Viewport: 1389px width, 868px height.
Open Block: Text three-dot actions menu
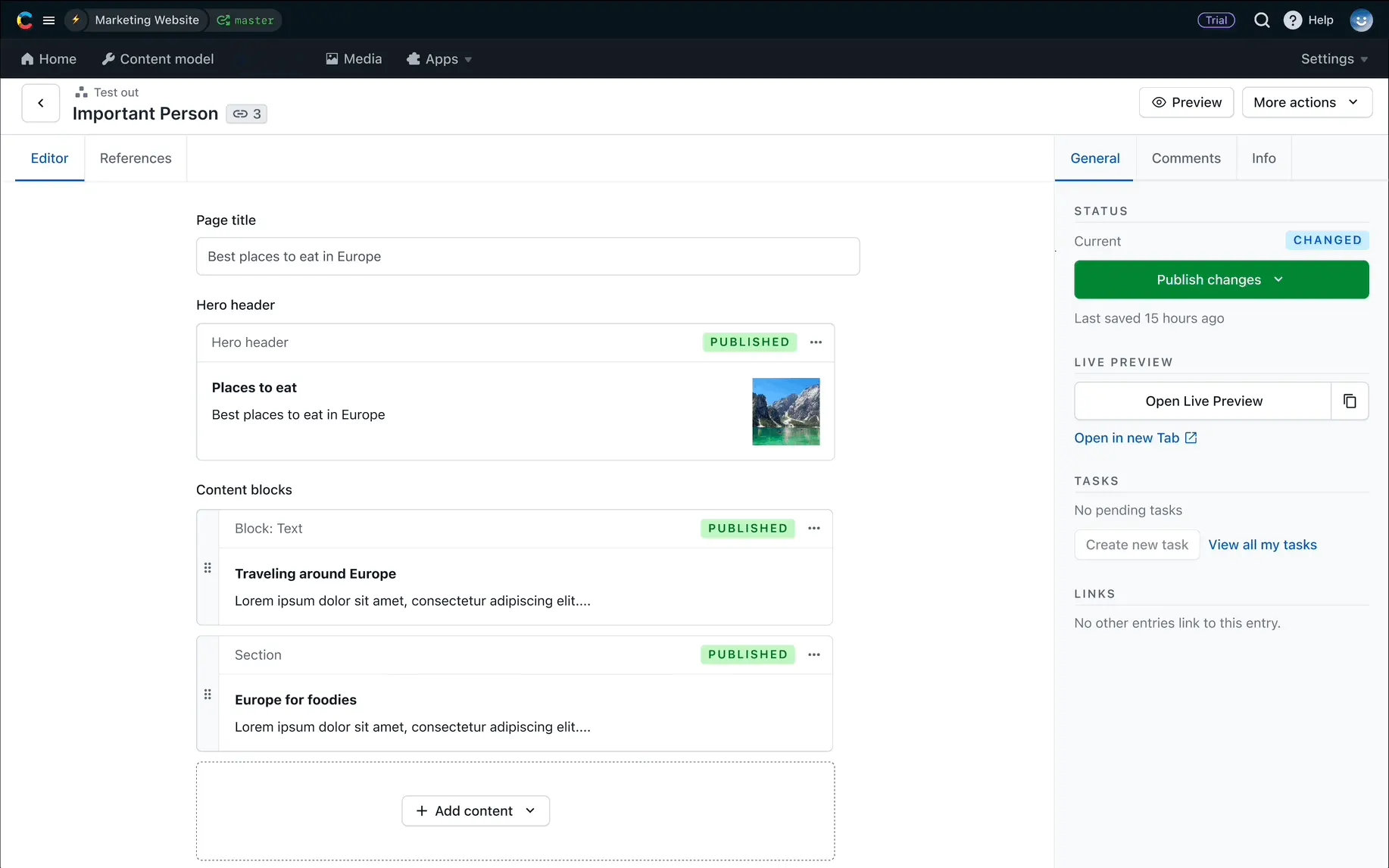click(814, 529)
